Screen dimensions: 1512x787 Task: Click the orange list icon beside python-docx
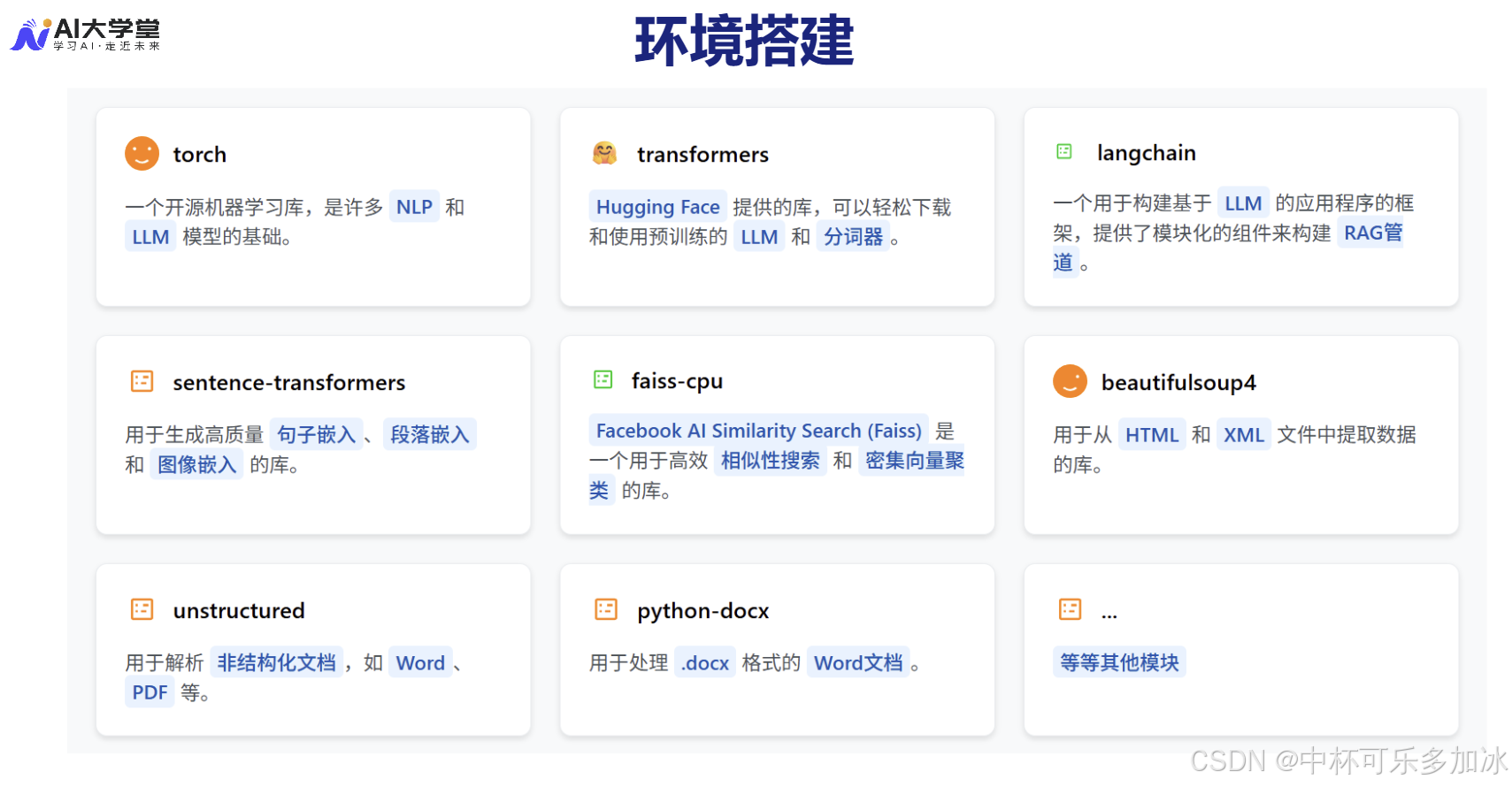tap(606, 609)
